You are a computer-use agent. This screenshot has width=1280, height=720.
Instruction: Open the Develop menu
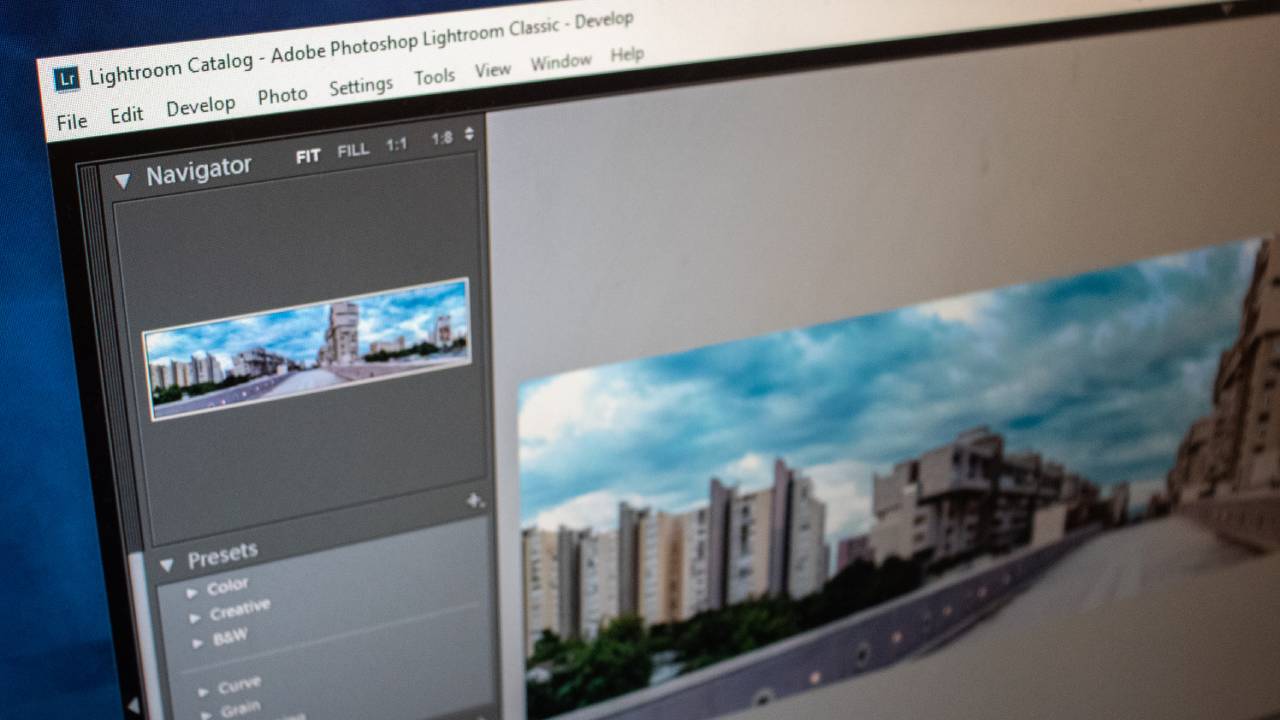pos(200,106)
